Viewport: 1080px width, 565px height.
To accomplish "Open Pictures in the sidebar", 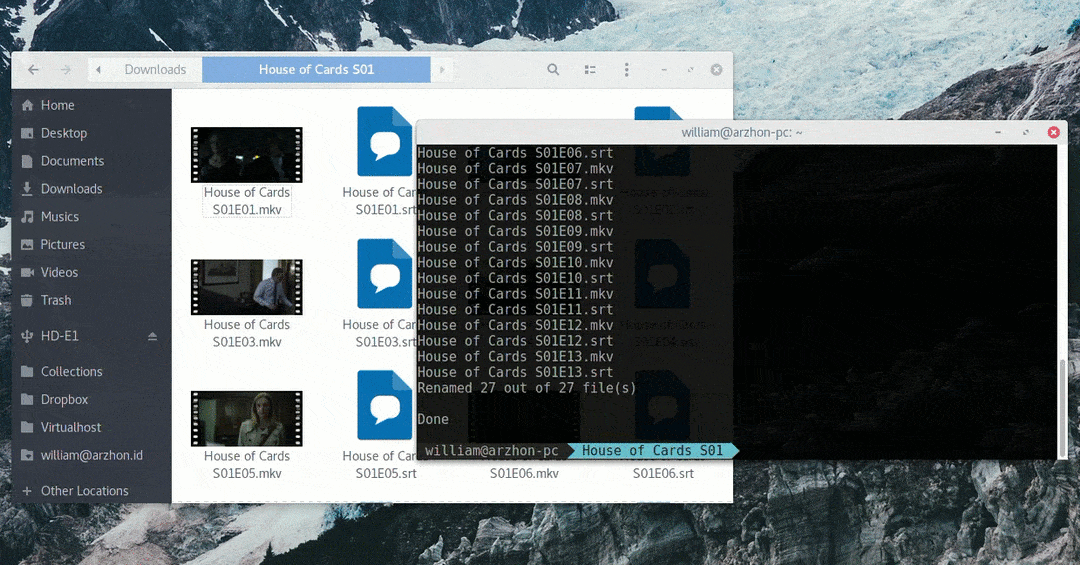I will point(91,245).
